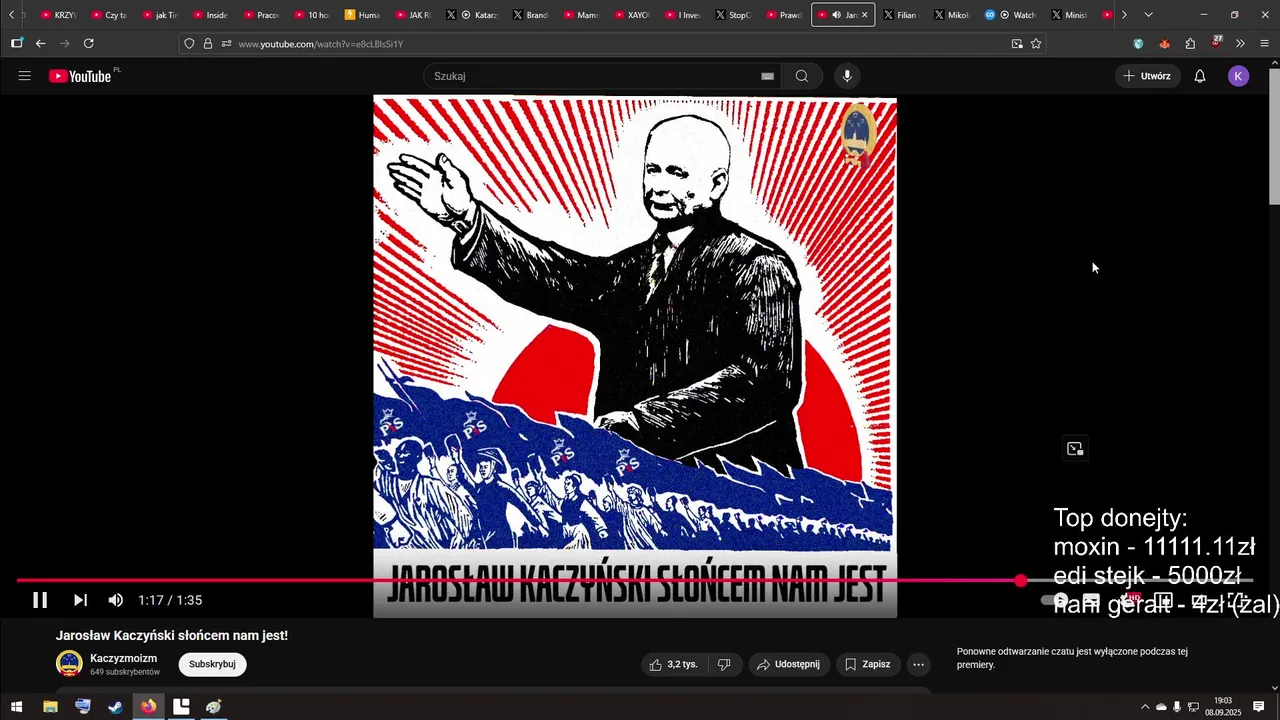Viewport: 1280px width, 720px height.
Task: Open the extensions puzzle icon
Action: 1190,44
